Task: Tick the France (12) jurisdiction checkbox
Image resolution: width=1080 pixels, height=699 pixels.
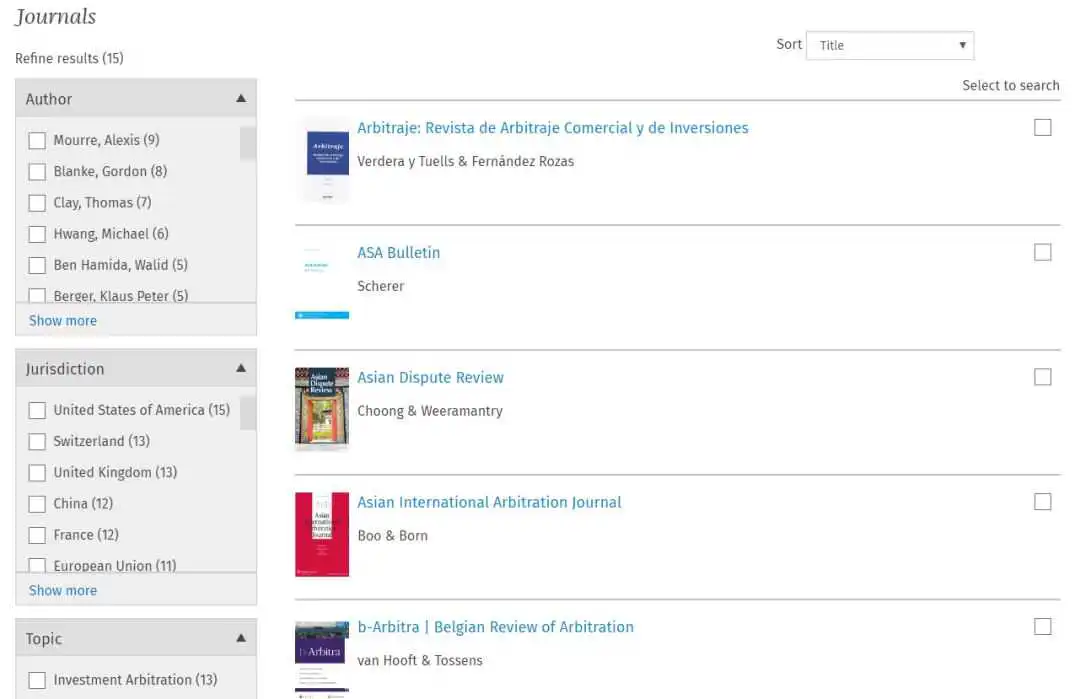Action: [x=37, y=535]
